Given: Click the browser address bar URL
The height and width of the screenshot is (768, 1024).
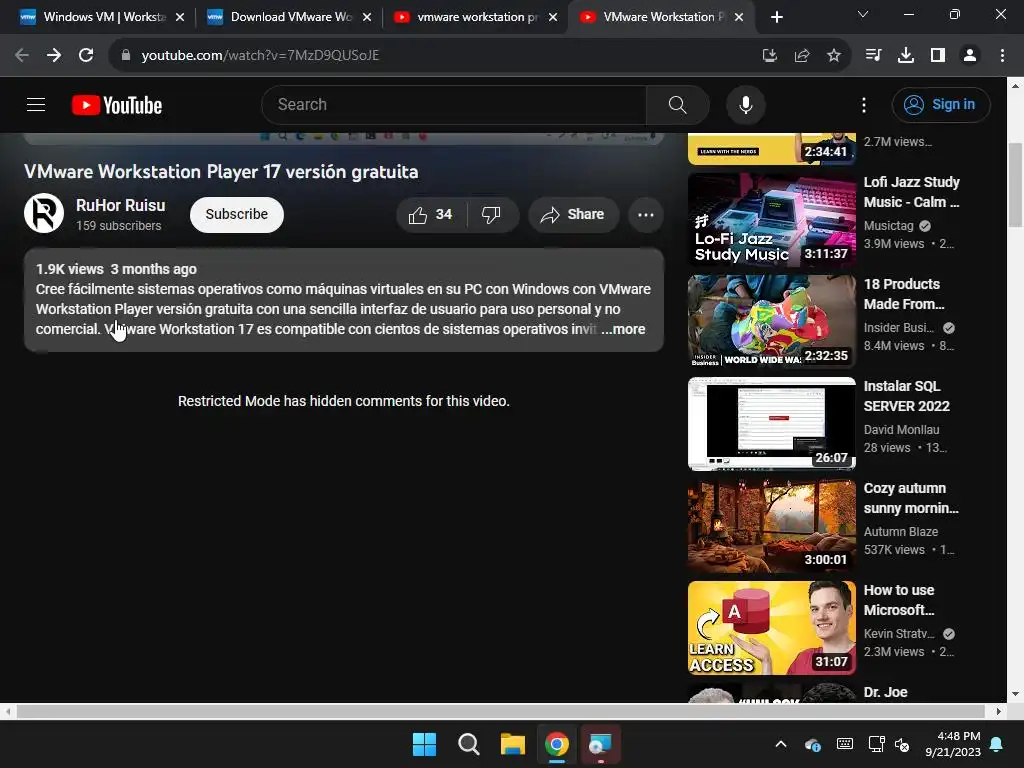Looking at the screenshot, I should tap(260, 56).
